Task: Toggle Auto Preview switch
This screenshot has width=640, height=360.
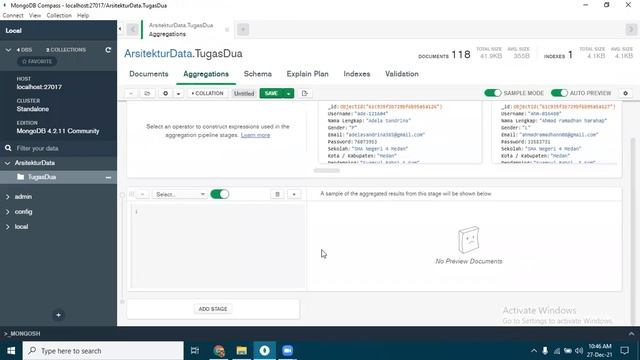Action: pyautogui.click(x=559, y=93)
